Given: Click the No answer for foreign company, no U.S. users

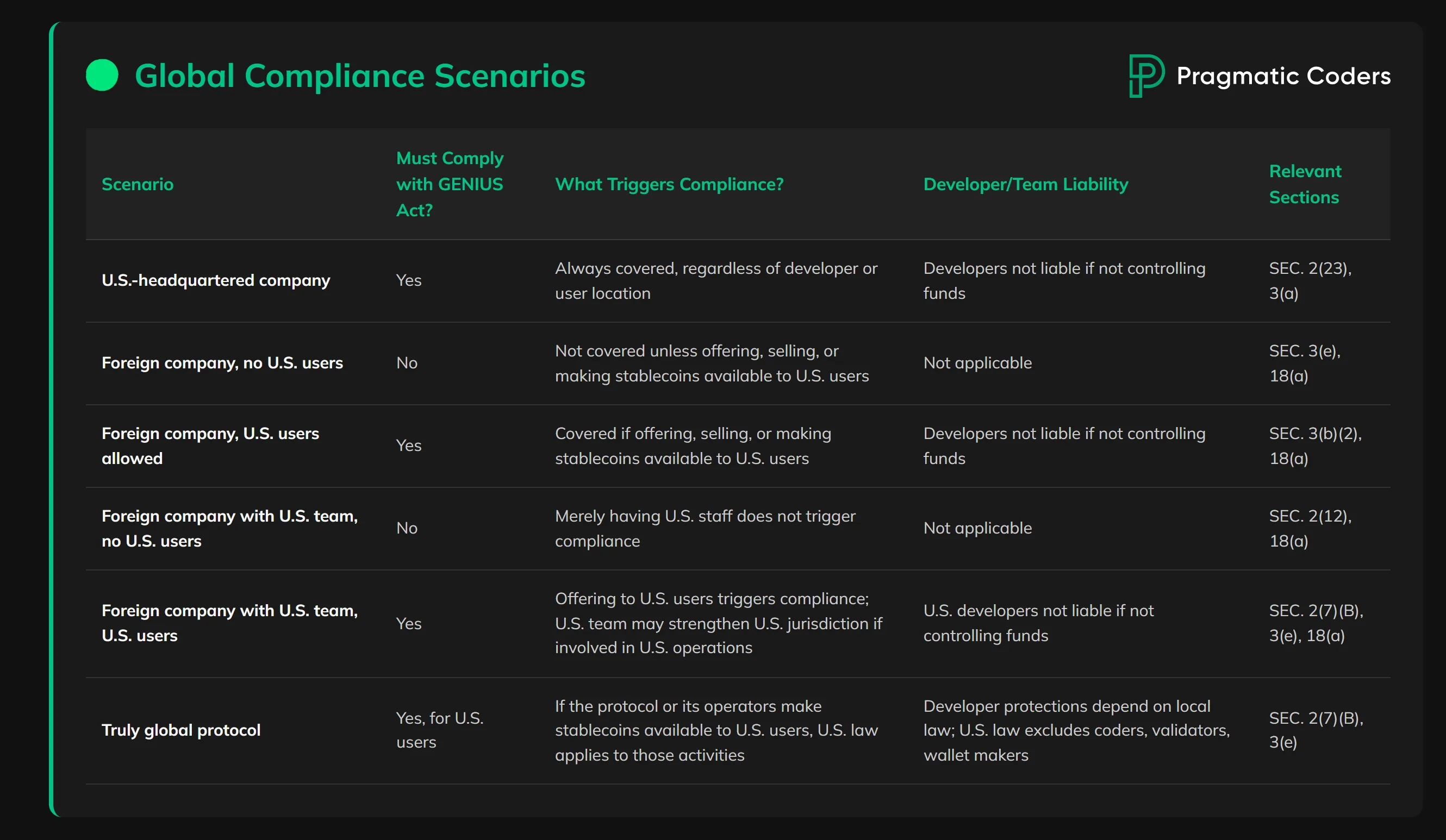Looking at the screenshot, I should pyautogui.click(x=407, y=362).
